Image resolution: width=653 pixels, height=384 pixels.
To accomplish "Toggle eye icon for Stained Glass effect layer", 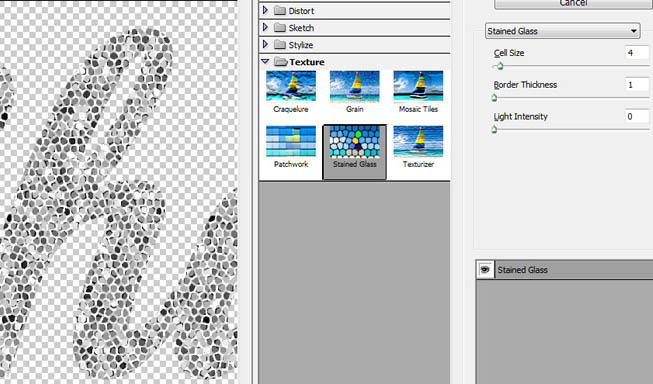I will tap(485, 269).
